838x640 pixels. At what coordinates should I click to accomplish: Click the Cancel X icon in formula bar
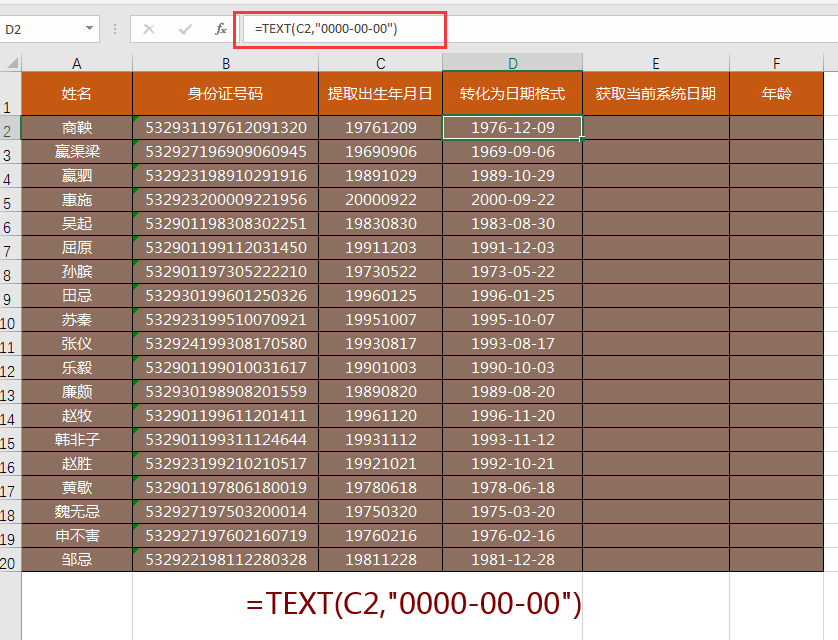(x=149, y=29)
